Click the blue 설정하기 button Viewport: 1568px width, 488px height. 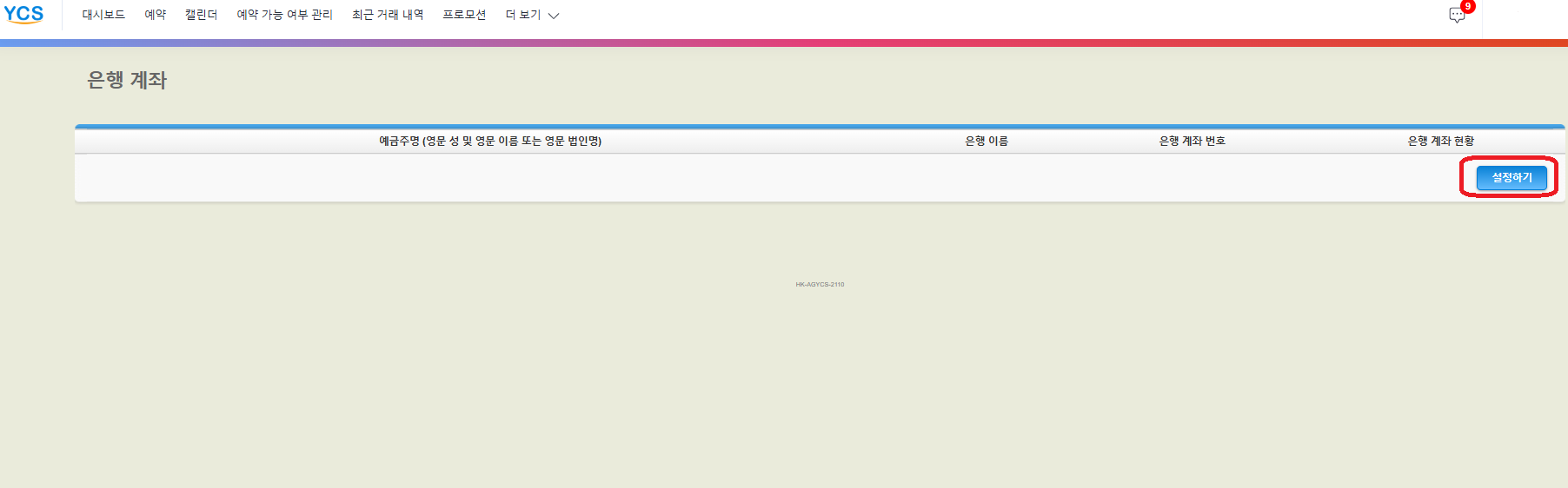1512,177
